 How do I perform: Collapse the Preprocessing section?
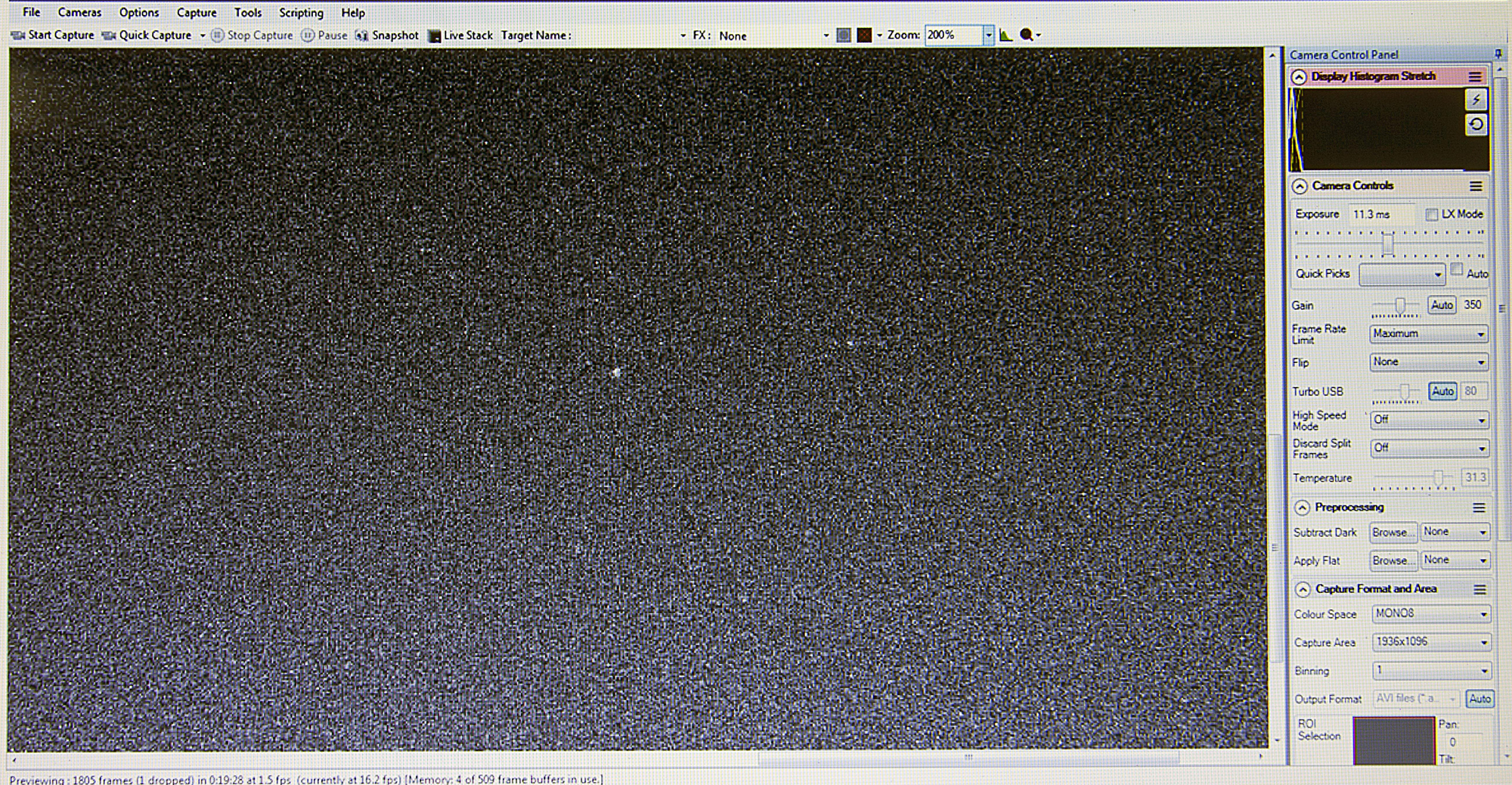(1302, 507)
